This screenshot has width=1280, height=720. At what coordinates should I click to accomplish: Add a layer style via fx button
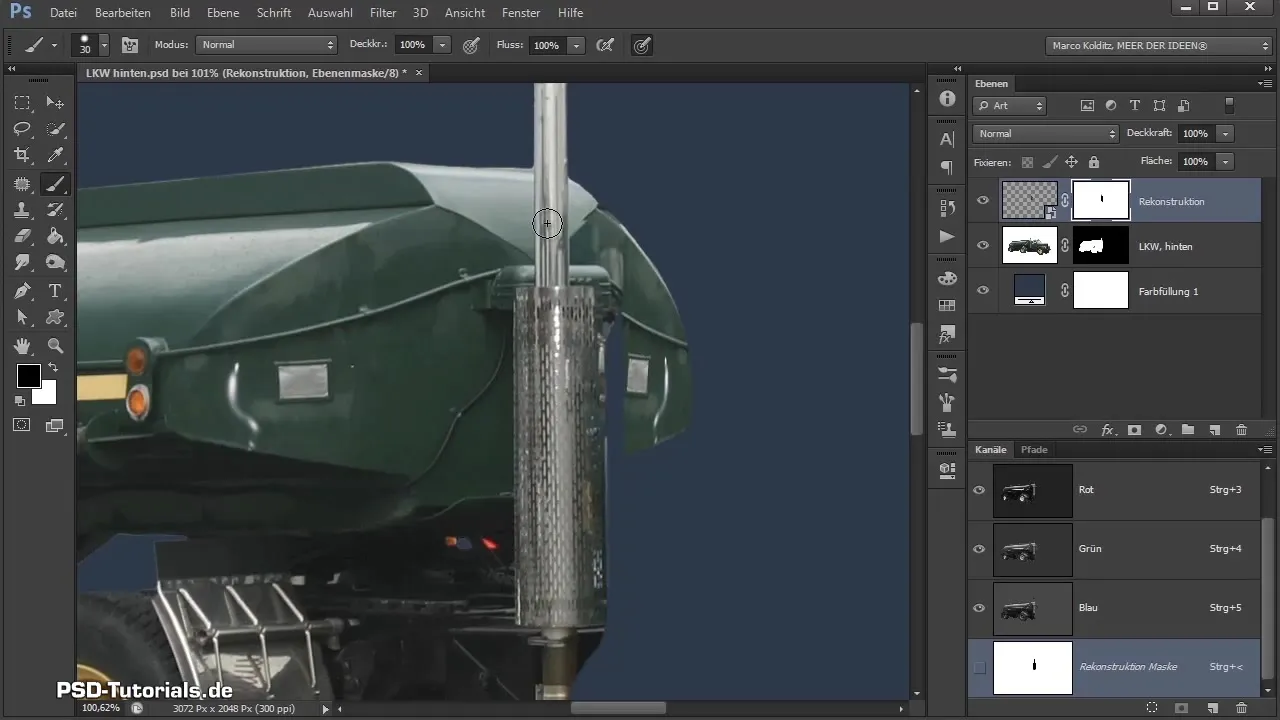coord(1107,429)
